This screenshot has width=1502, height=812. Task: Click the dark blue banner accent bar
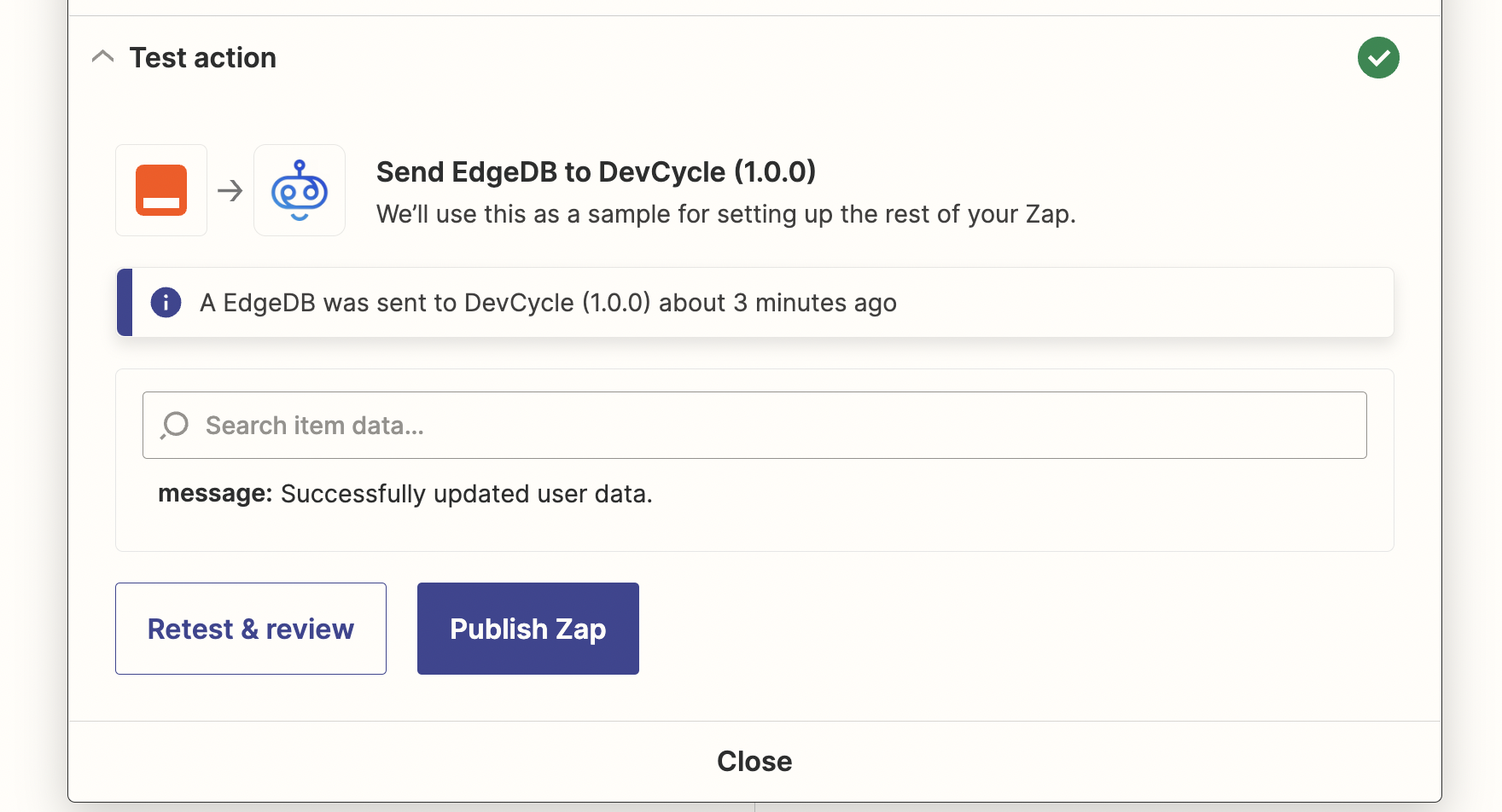[x=125, y=303]
